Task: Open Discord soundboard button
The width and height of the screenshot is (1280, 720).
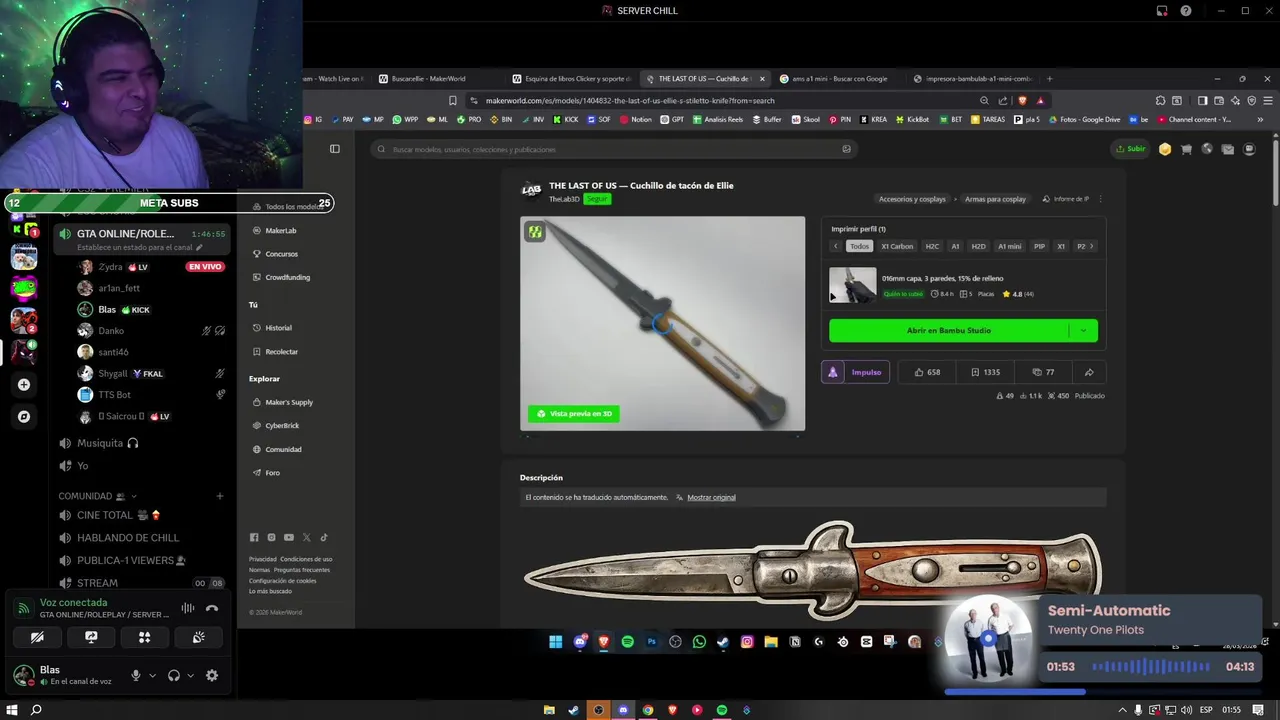Action: [199, 637]
